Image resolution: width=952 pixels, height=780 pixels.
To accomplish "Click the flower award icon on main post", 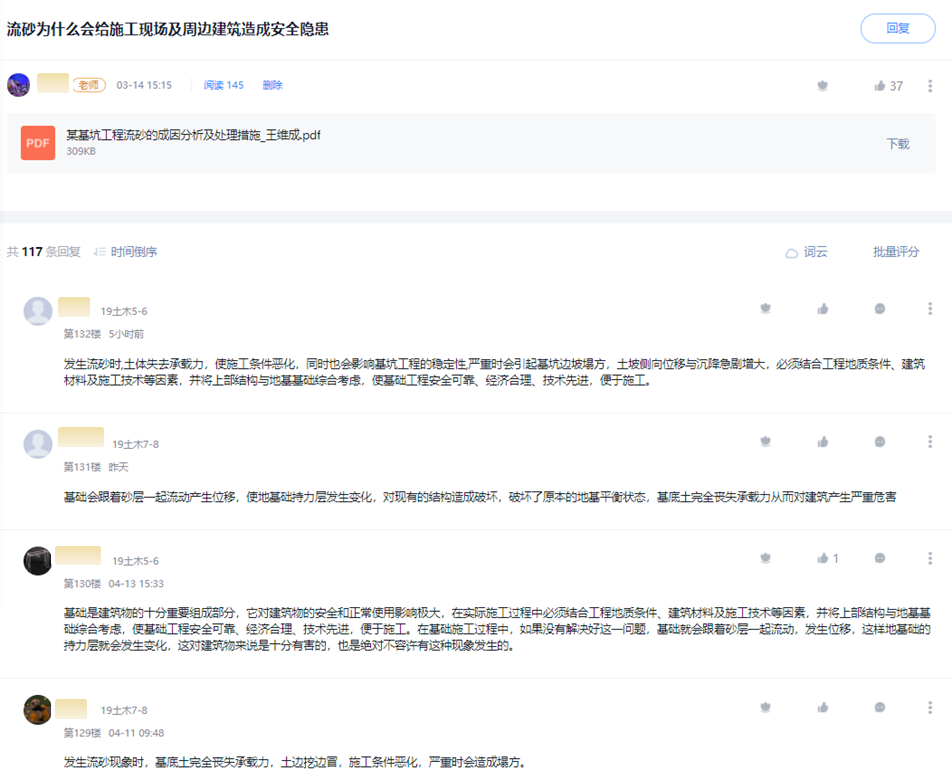I will 822,86.
